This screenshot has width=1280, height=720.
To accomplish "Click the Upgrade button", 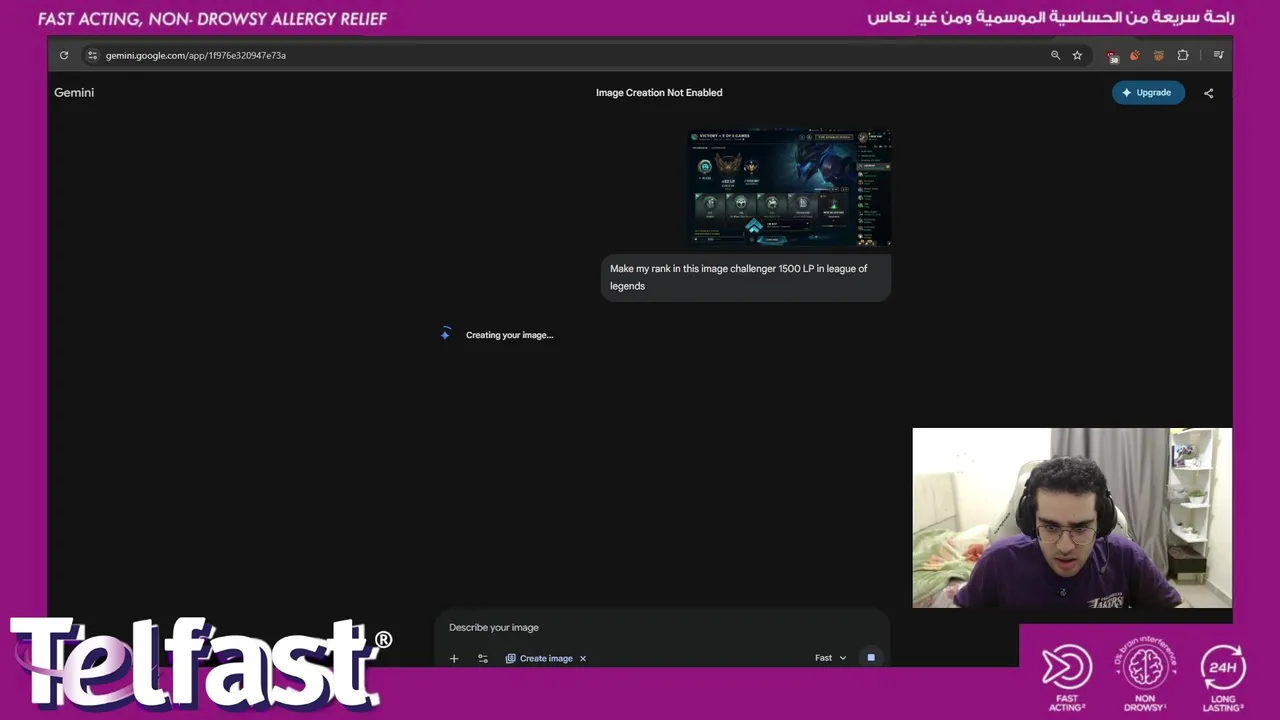I will coord(1148,92).
